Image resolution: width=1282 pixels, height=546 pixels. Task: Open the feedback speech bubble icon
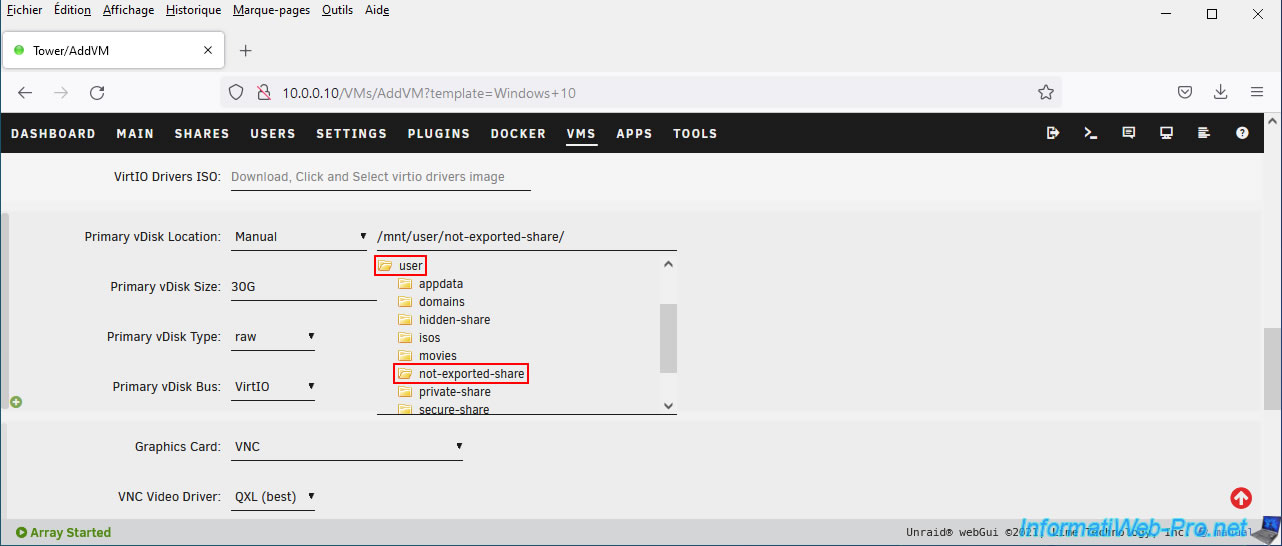click(x=1129, y=133)
